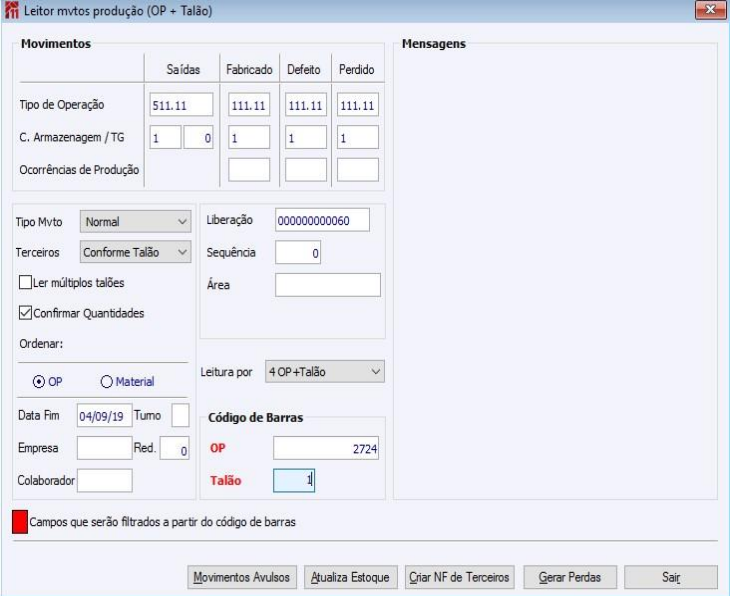Click Perdido C. Armazenagem field
Screen dimensions: 730x596
pos(358,137)
